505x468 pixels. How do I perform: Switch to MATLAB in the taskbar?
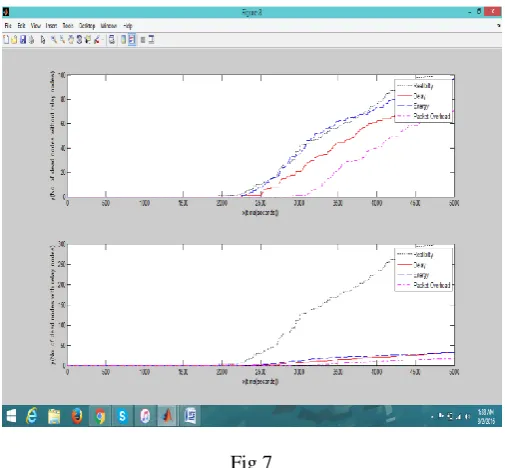click(x=168, y=416)
